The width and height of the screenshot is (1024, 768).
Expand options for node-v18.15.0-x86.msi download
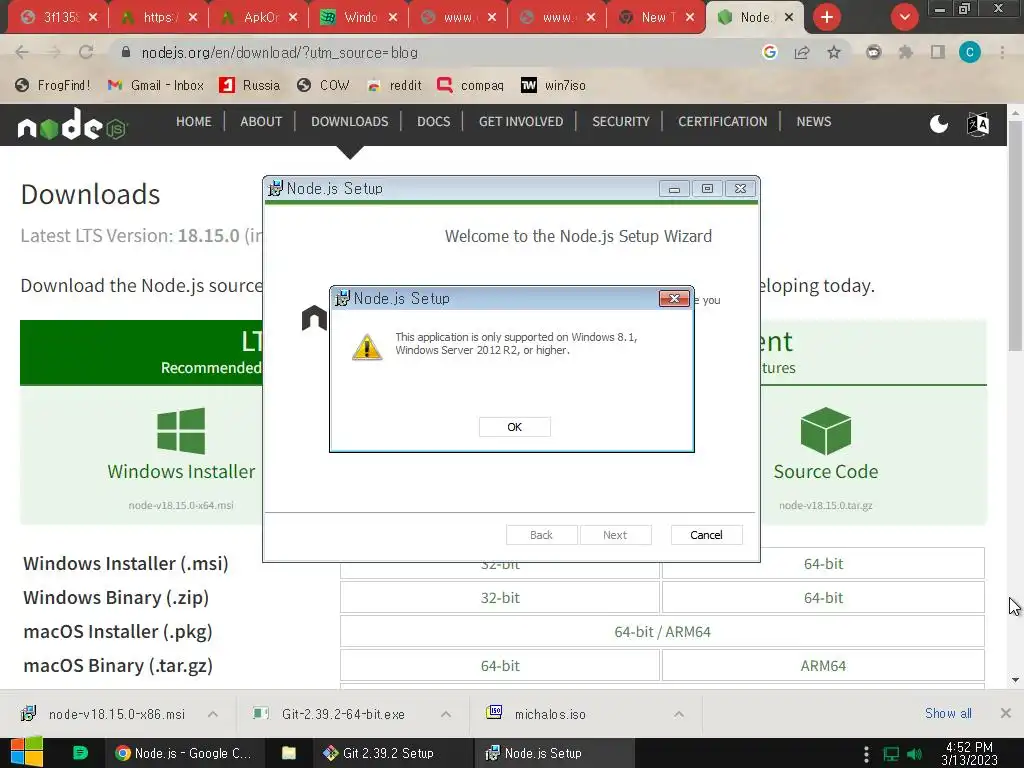[213, 714]
